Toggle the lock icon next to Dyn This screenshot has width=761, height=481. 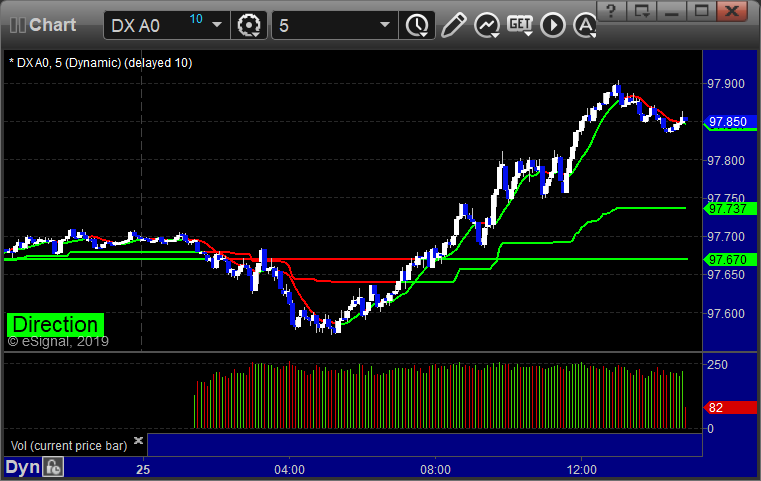[53, 467]
